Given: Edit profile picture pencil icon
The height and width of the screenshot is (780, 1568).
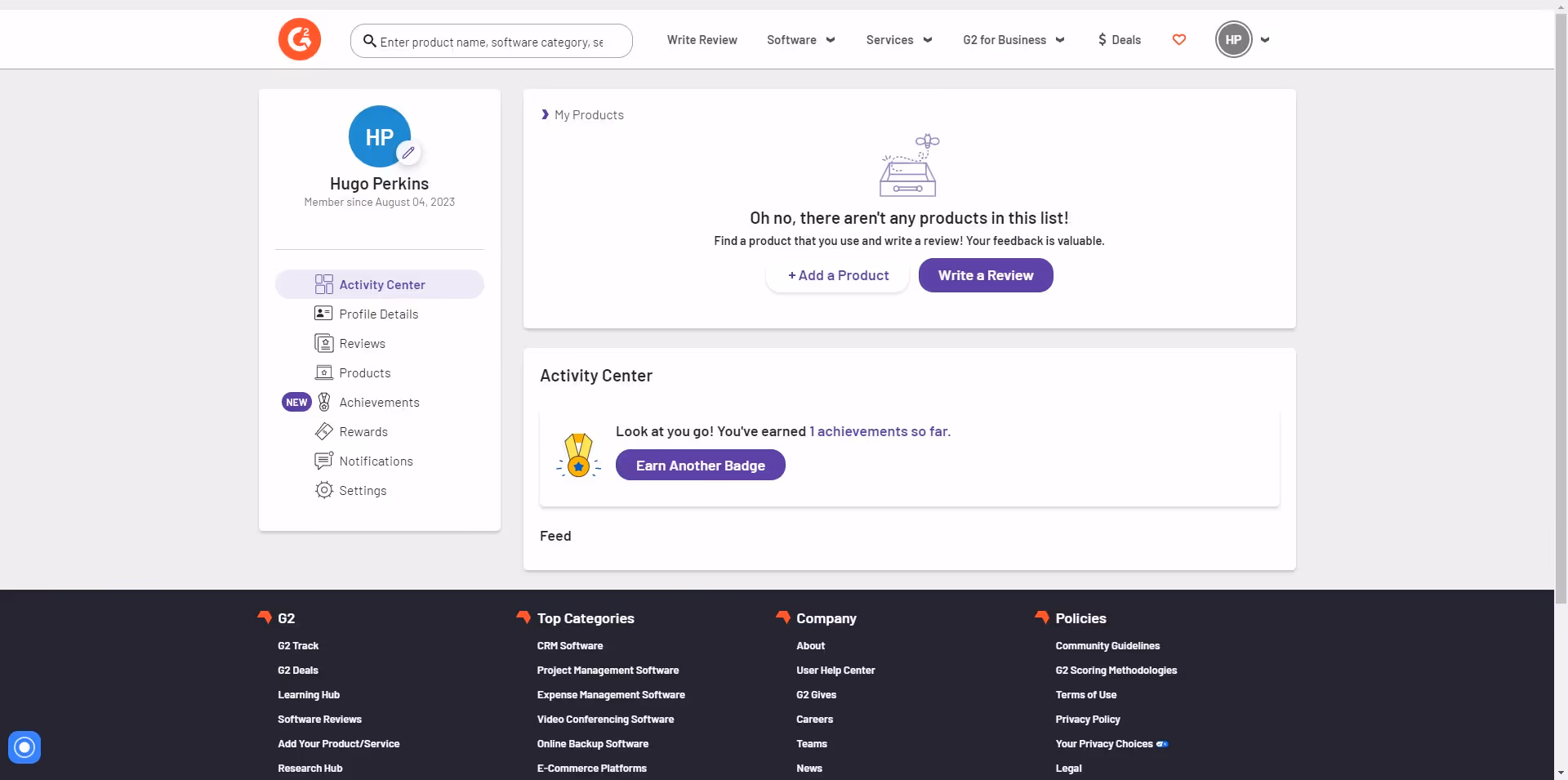Looking at the screenshot, I should (408, 152).
